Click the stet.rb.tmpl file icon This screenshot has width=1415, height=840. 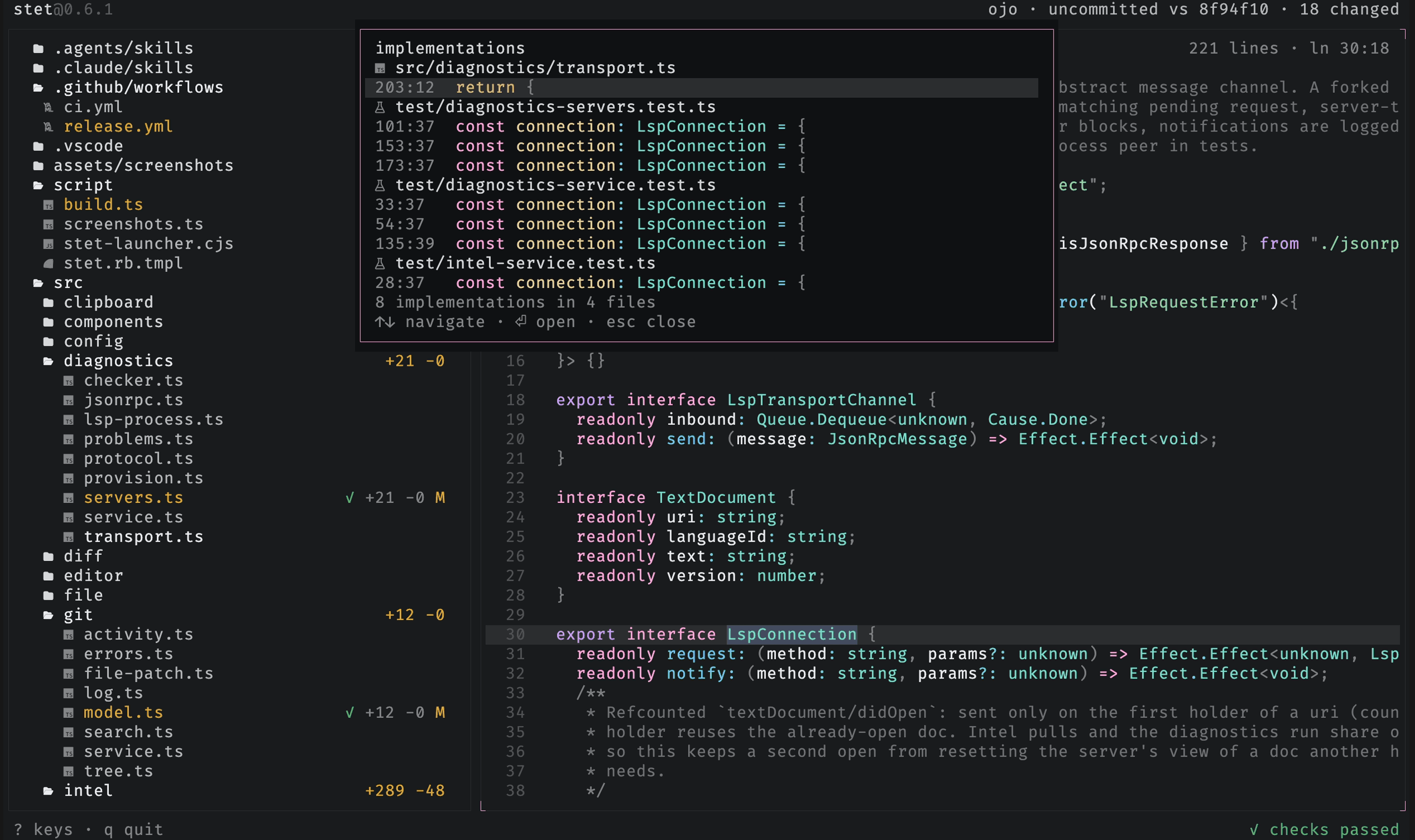click(48, 264)
